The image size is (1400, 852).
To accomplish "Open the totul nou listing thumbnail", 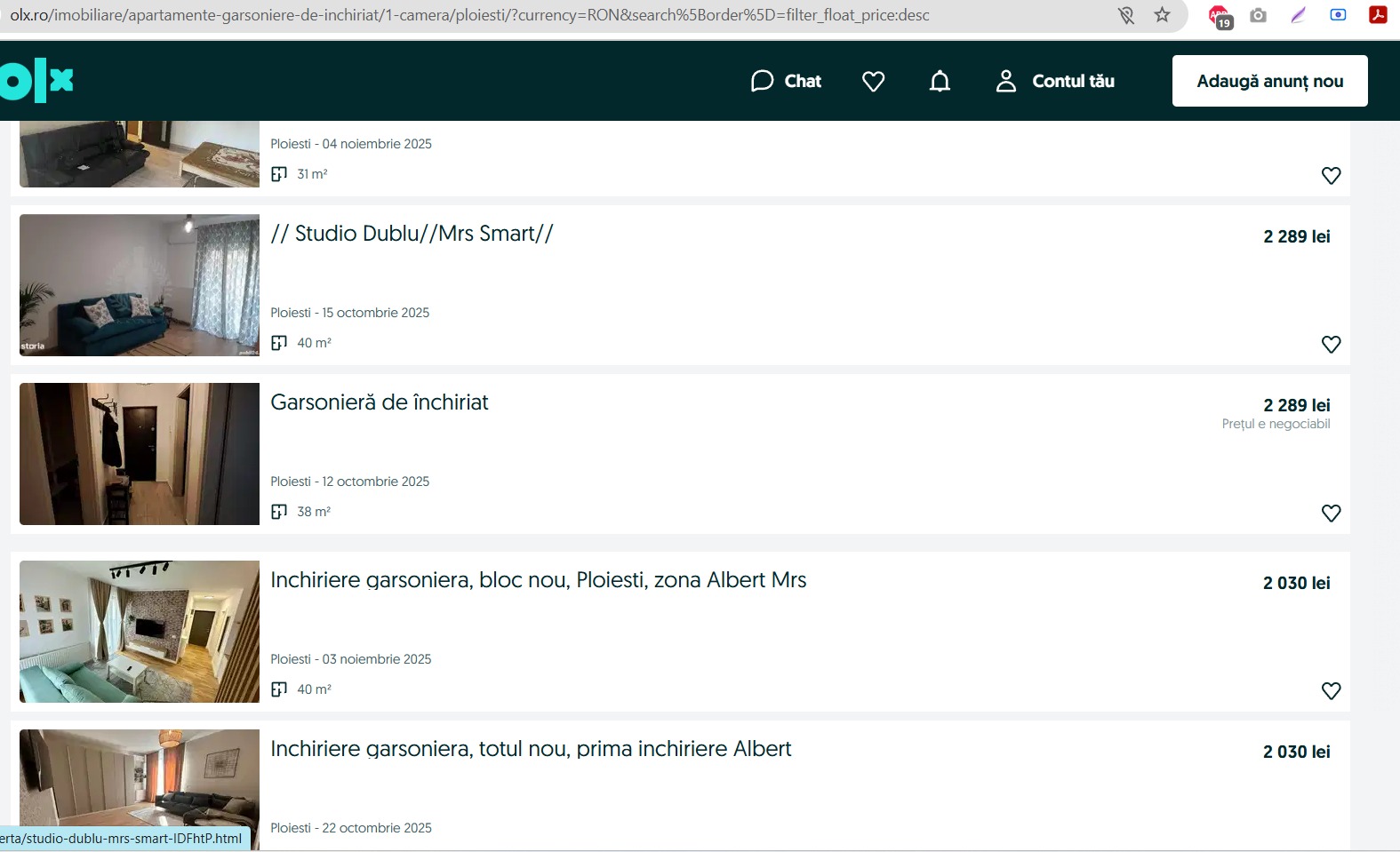I will [x=140, y=790].
